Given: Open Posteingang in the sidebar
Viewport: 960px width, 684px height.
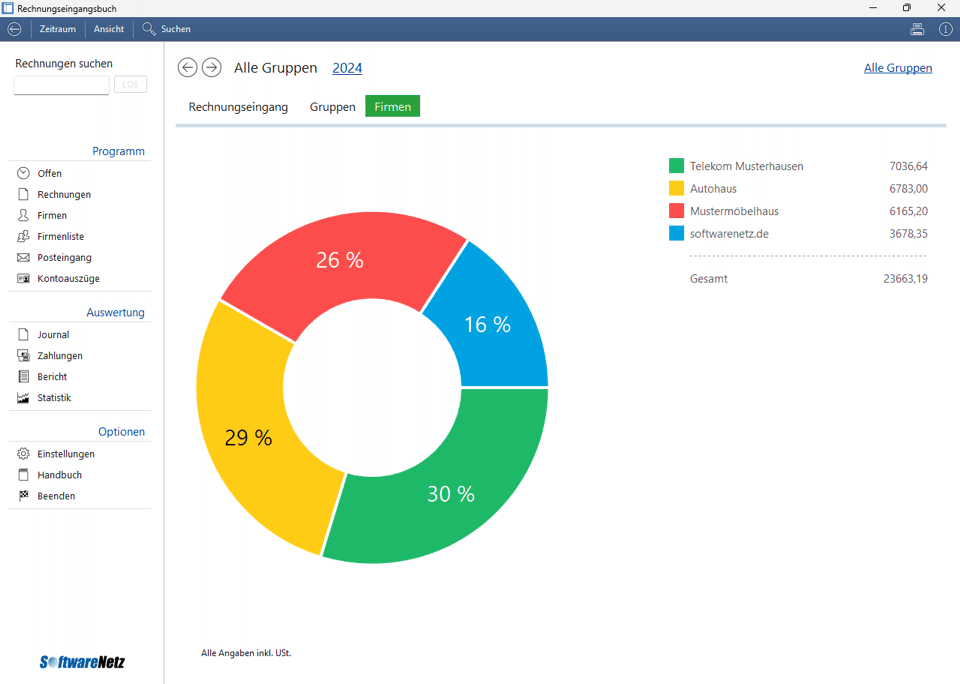Looking at the screenshot, I should click(x=64, y=258).
